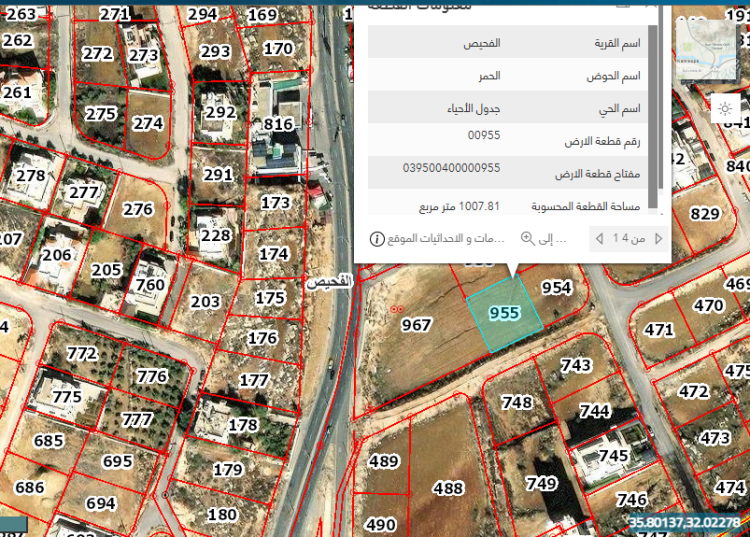Click the coordinates readout at bottom right
The image size is (750, 537).
click(x=687, y=522)
